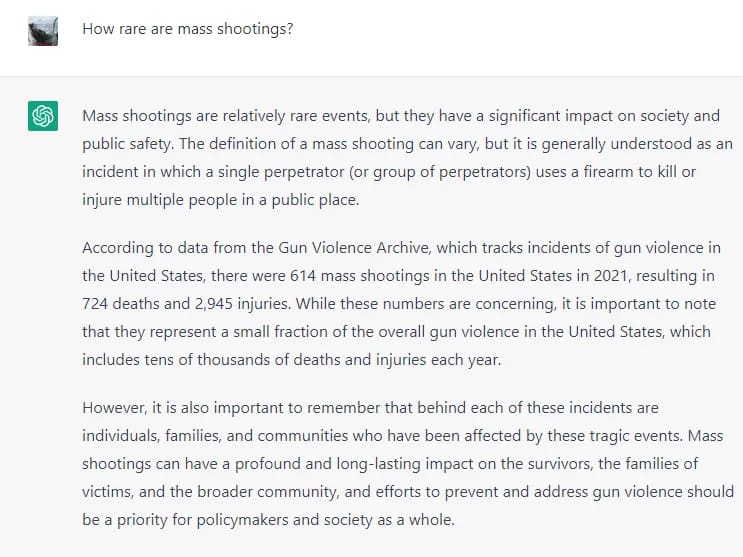This screenshot has width=743, height=557.
Task: Click the question "How rare are mass shootings?"
Action: pyautogui.click(x=187, y=28)
